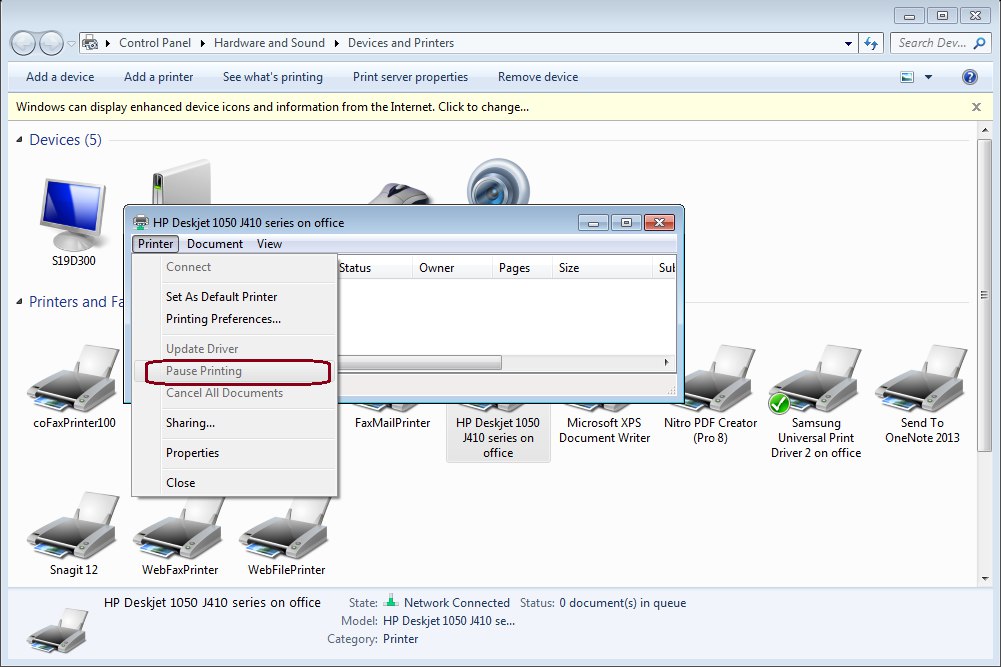Sort by the Owner column header
The width and height of the screenshot is (1001, 667).
(x=453, y=268)
